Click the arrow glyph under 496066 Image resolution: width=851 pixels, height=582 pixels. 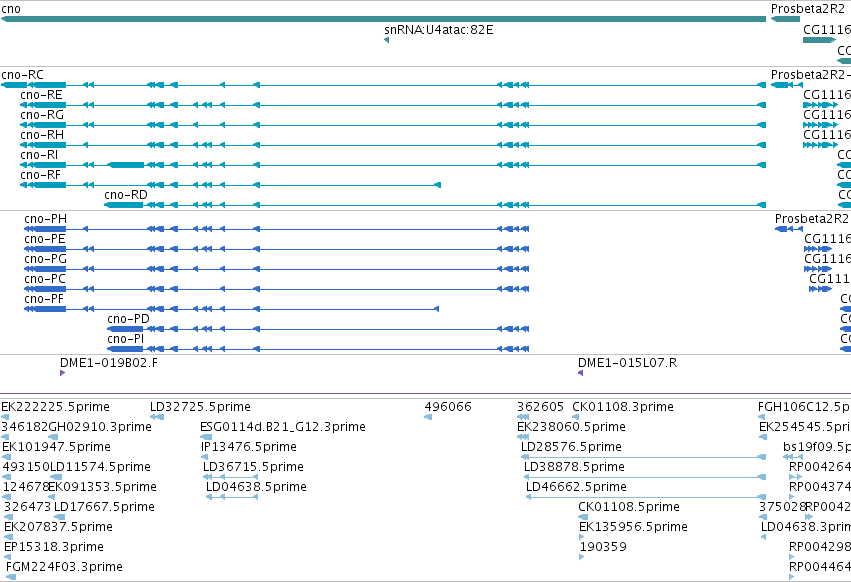(x=428, y=417)
